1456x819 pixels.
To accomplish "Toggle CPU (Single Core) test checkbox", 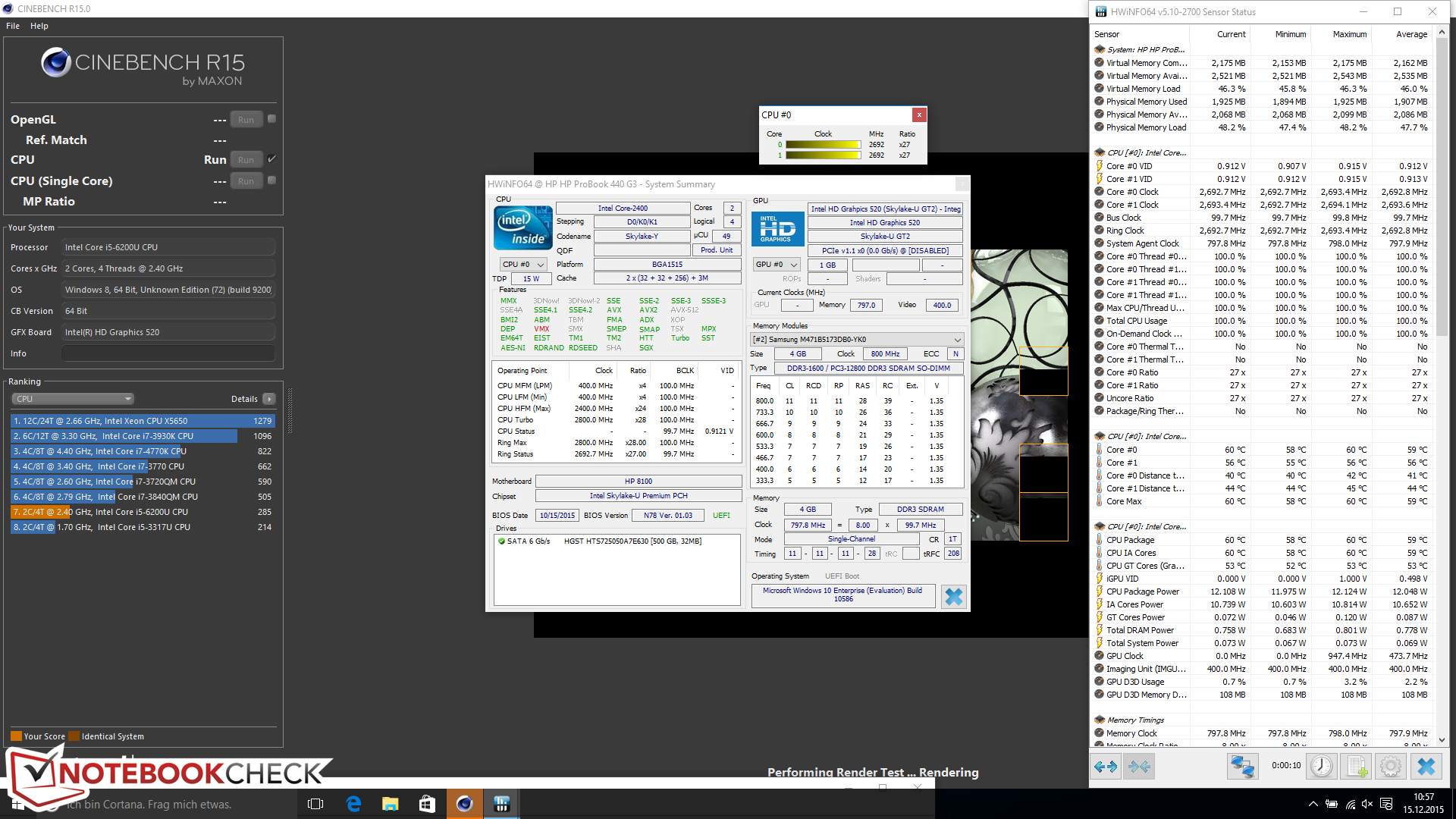I will 271,180.
